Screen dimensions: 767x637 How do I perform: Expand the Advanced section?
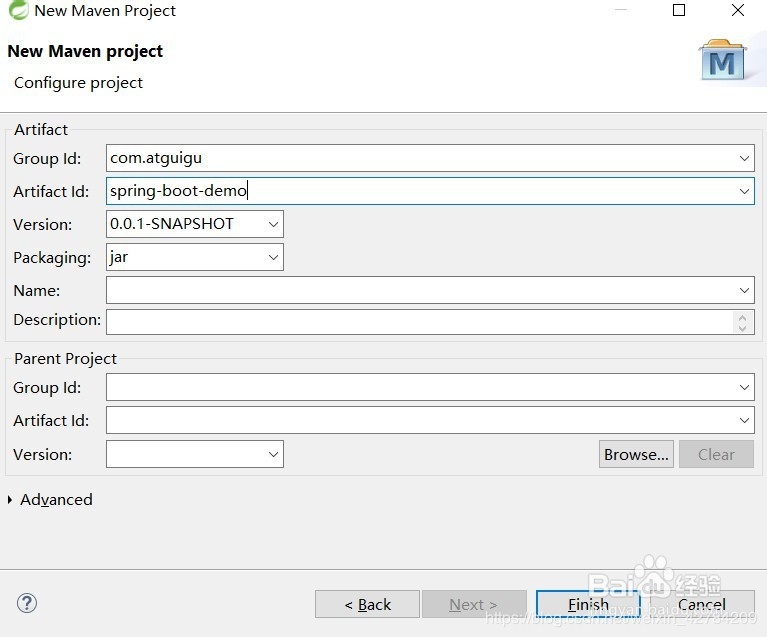12,500
